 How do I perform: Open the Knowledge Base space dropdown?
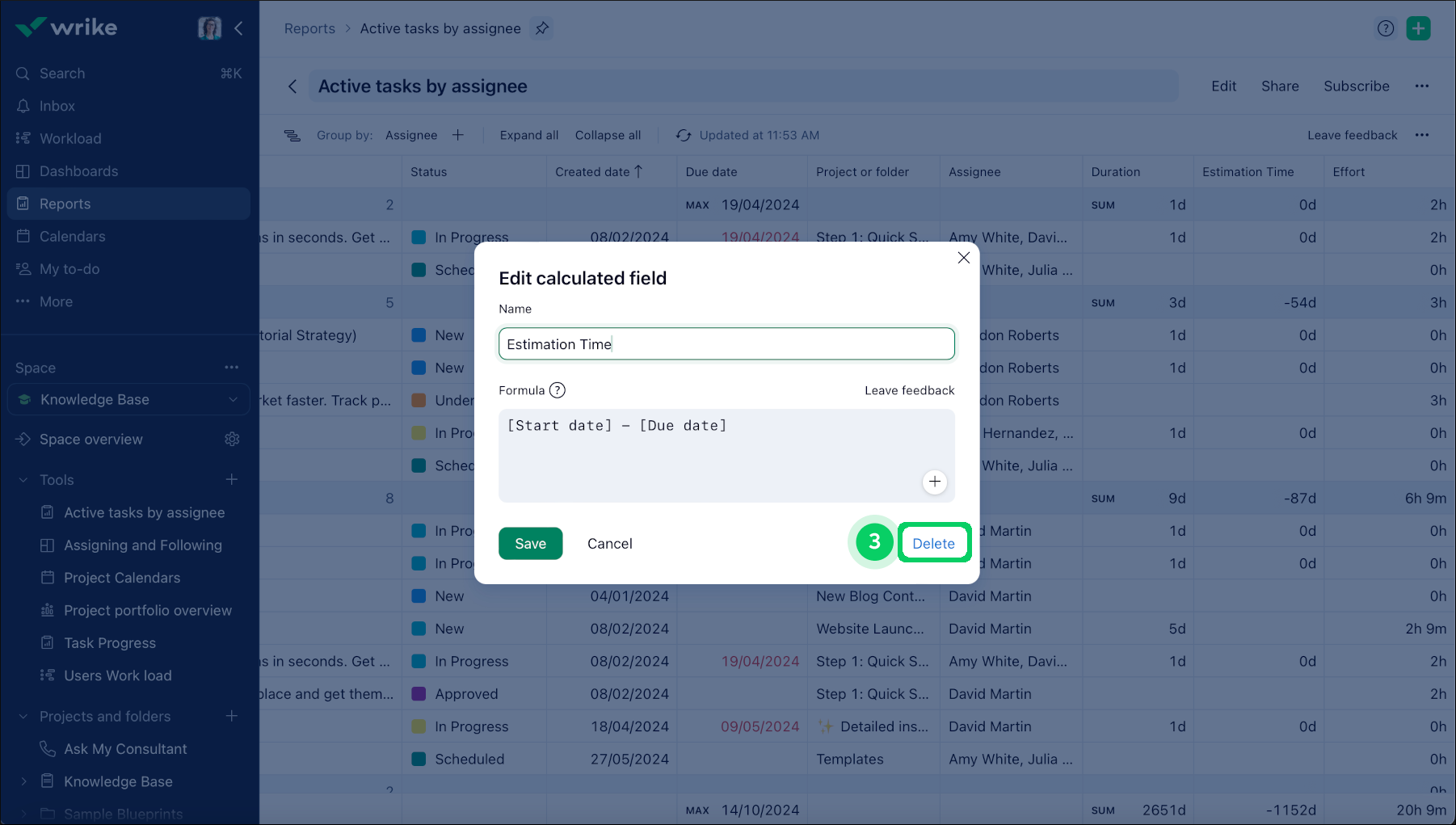tap(233, 399)
